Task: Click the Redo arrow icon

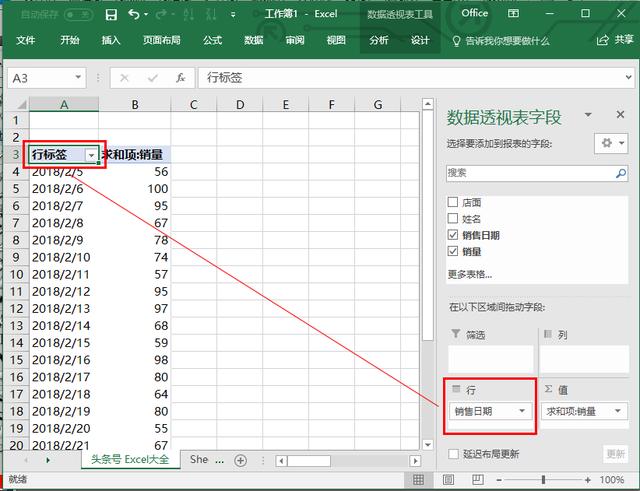Action: pyautogui.click(x=161, y=14)
